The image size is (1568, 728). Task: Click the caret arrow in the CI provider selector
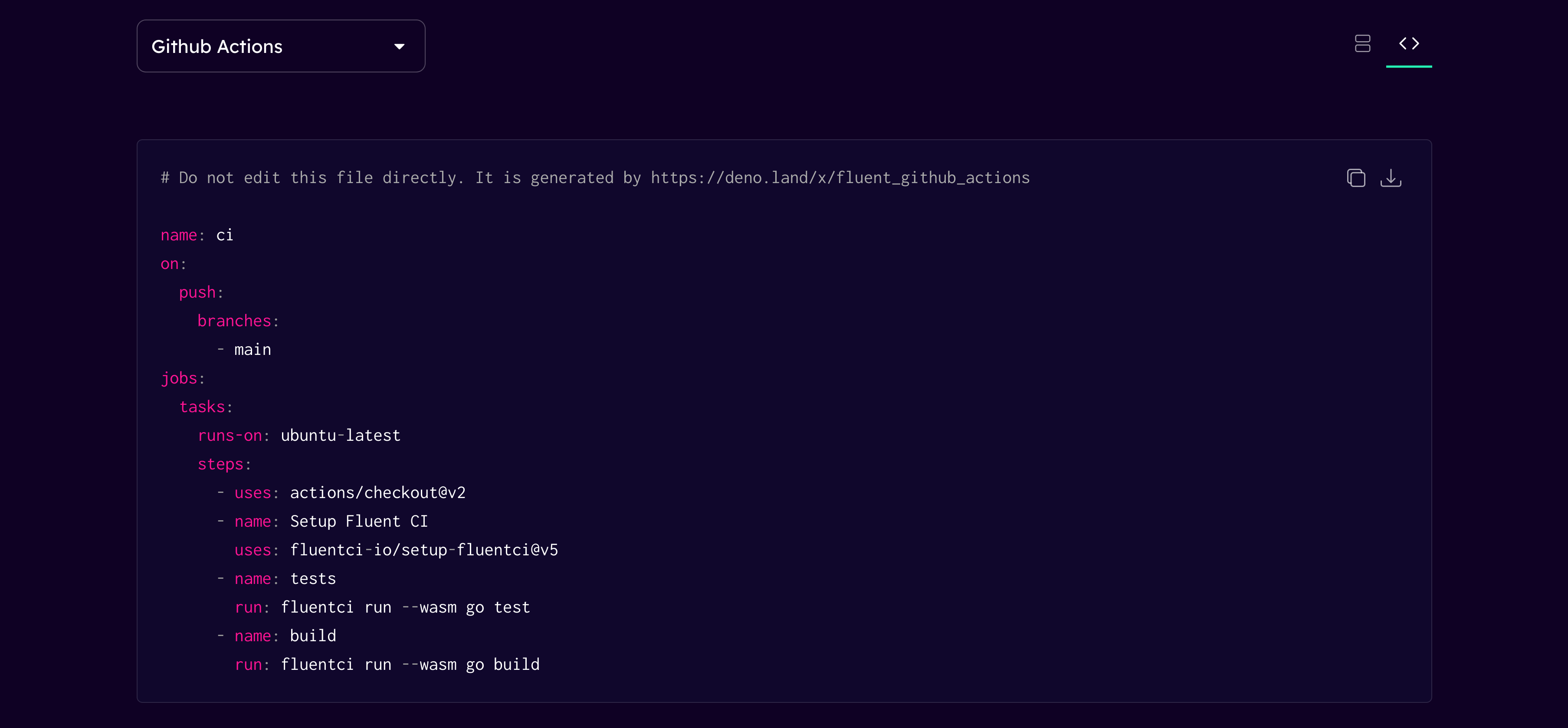tap(399, 47)
